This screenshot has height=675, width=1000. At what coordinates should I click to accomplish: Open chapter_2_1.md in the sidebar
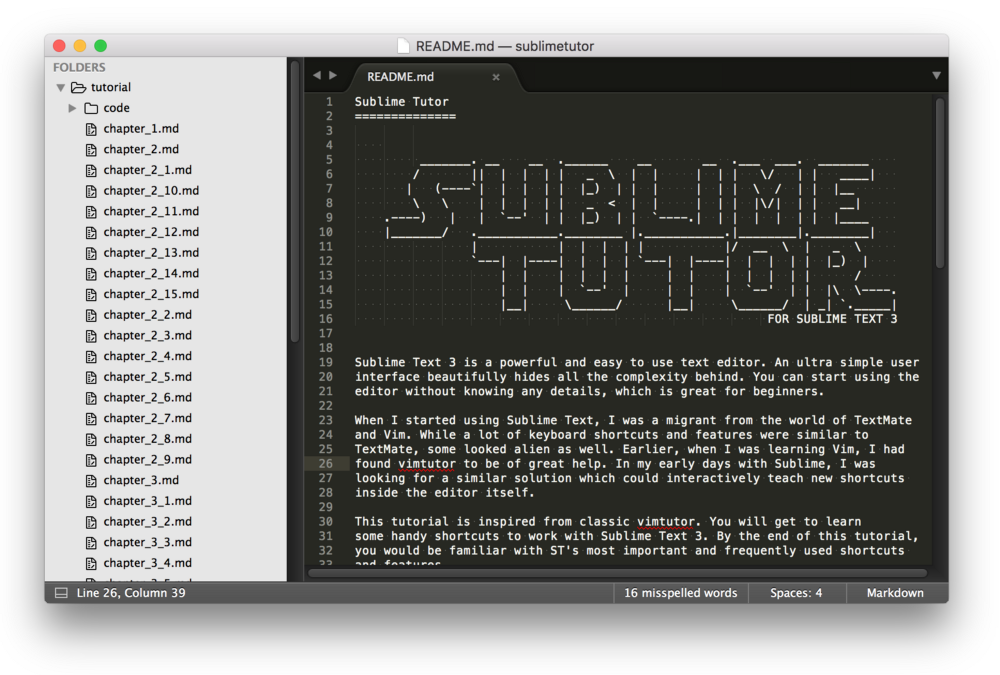[147, 170]
